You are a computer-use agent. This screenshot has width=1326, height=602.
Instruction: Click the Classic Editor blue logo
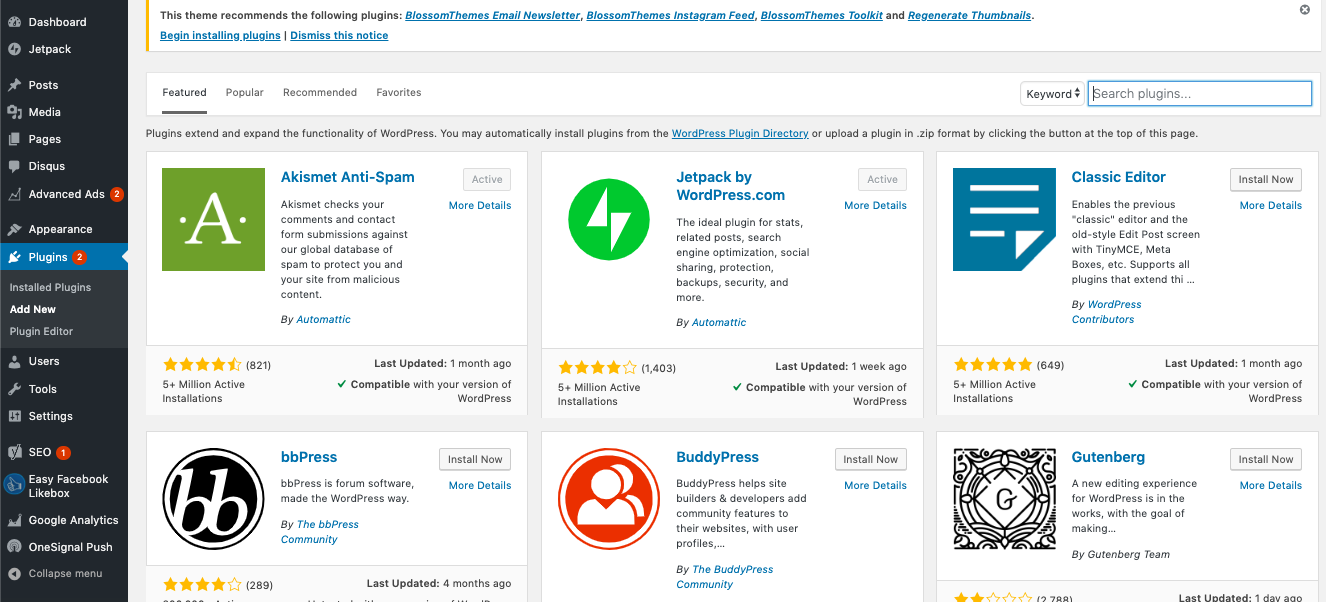tap(1004, 219)
